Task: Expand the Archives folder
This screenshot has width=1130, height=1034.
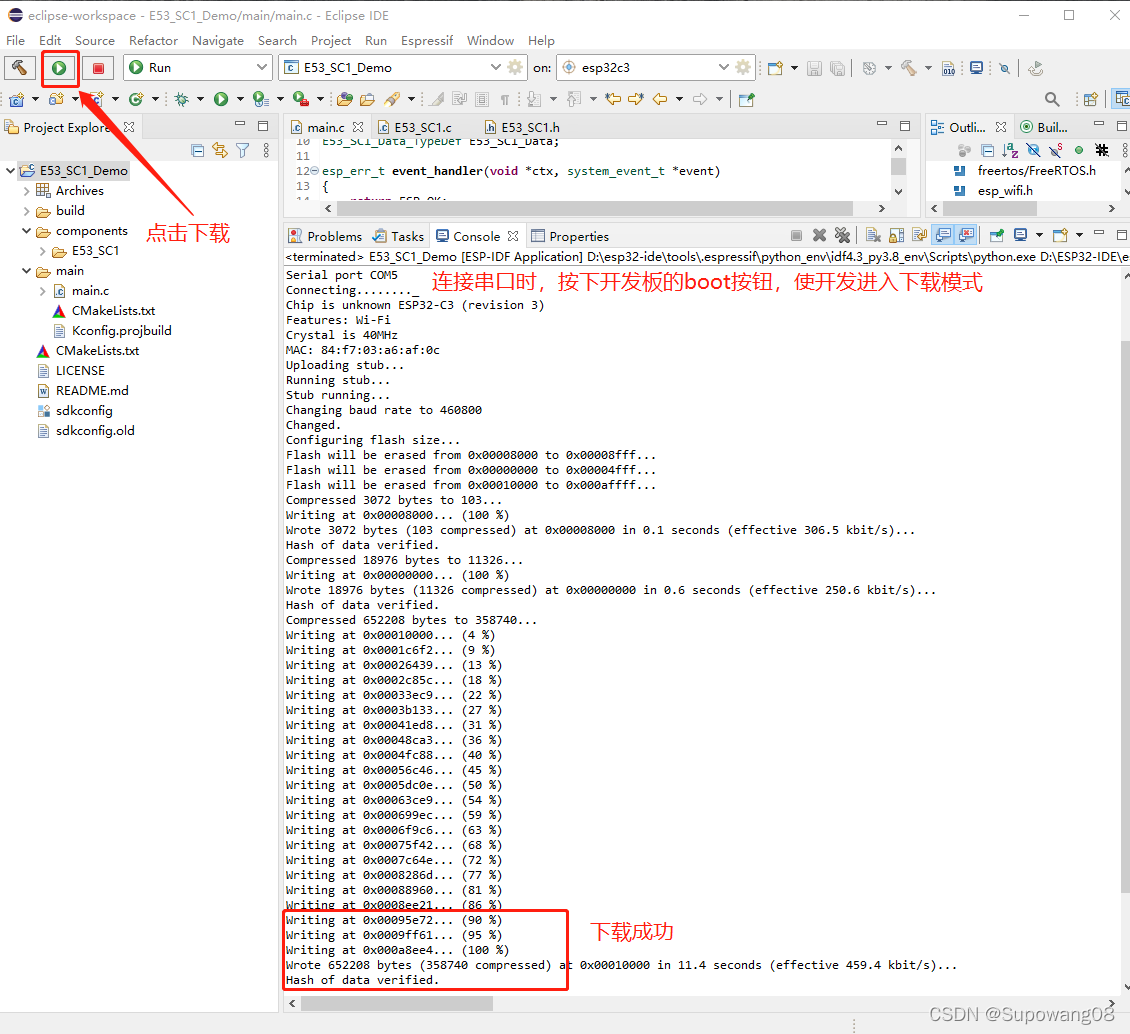Action: [x=27, y=191]
